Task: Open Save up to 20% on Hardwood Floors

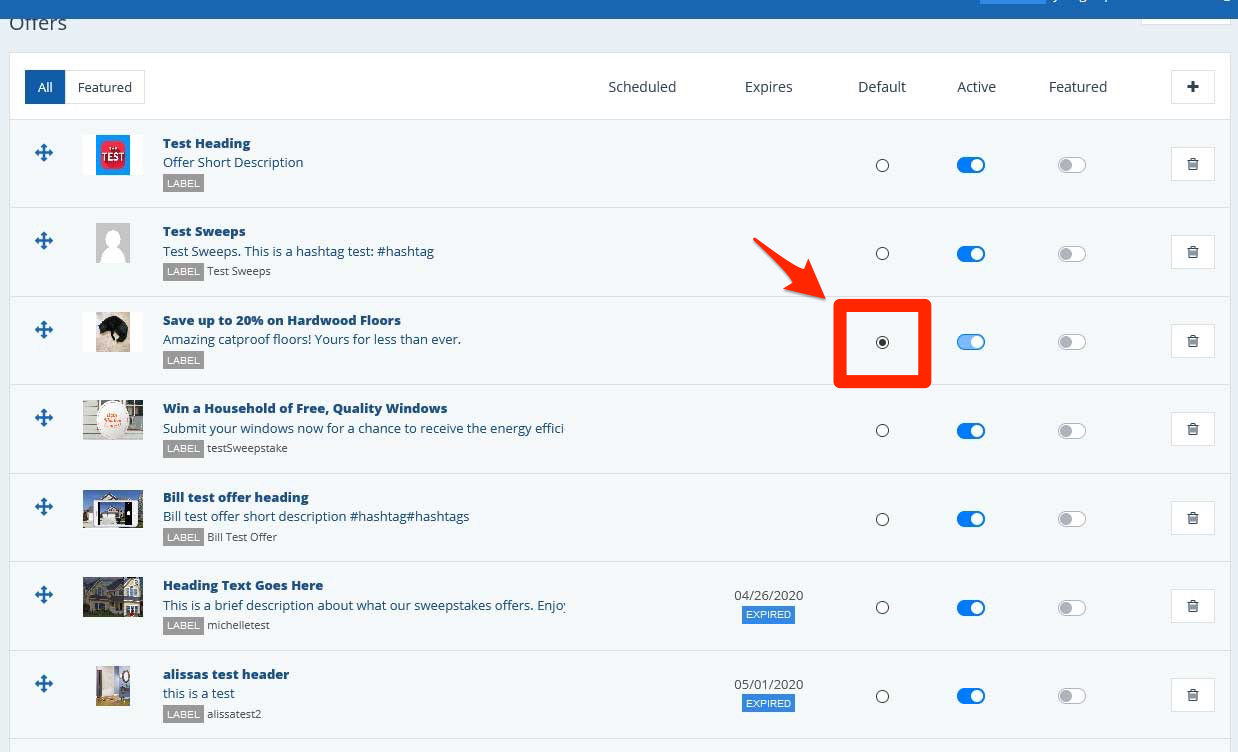Action: [x=281, y=320]
